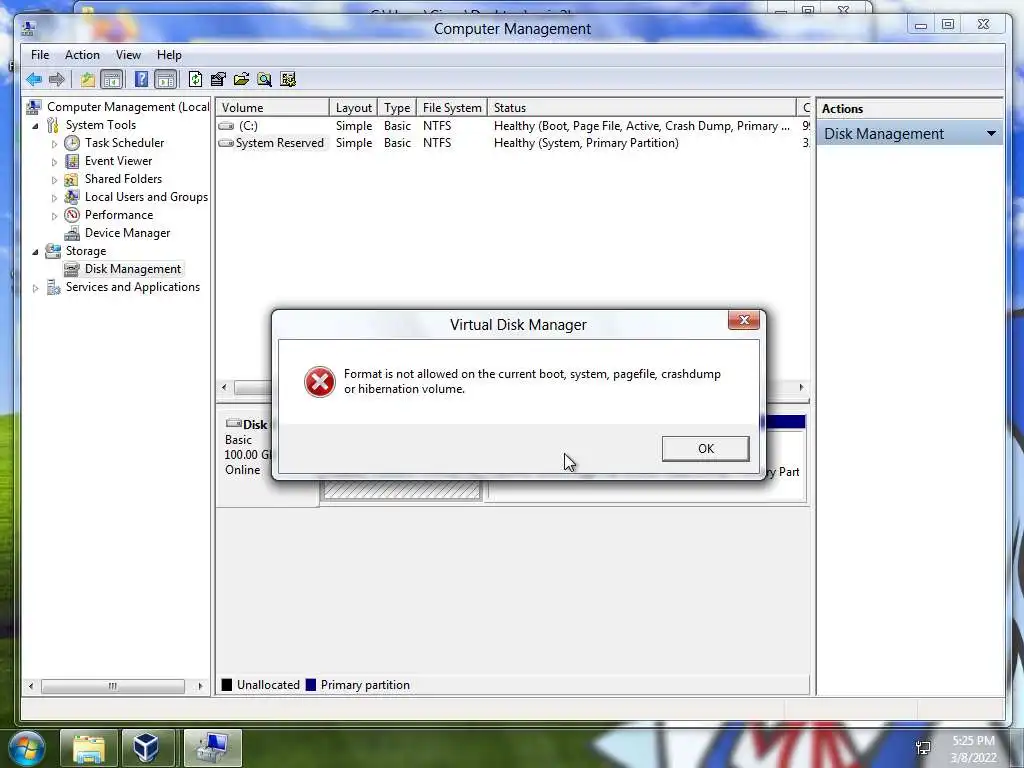Image resolution: width=1024 pixels, height=768 pixels.
Task: Select the Local Users and Groups icon
Action: tap(72, 197)
